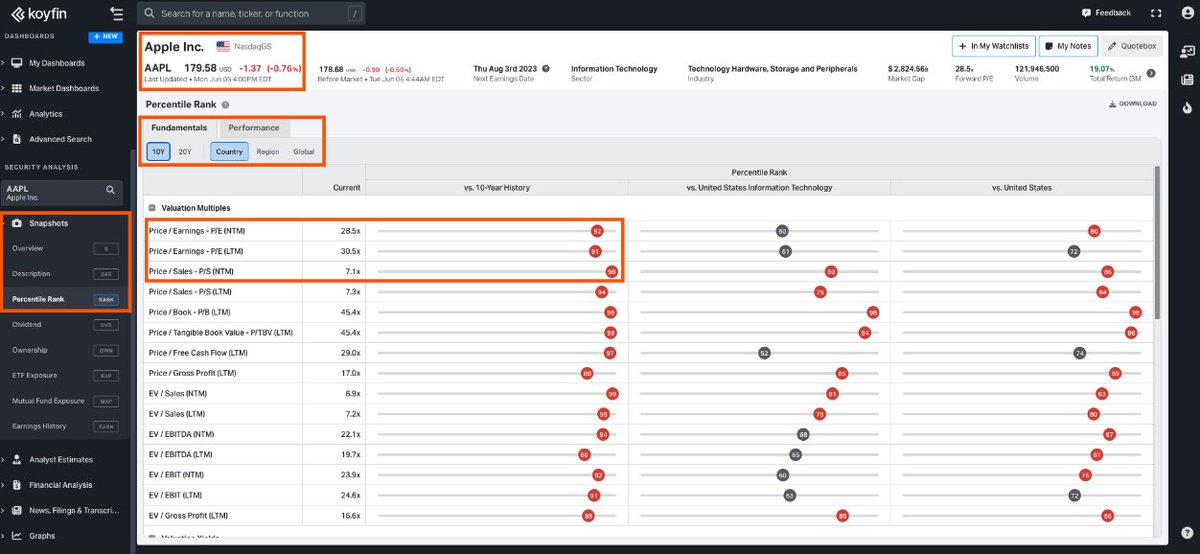Open the Earnings History snapshot
The width and height of the screenshot is (1200, 554).
coord(65,427)
